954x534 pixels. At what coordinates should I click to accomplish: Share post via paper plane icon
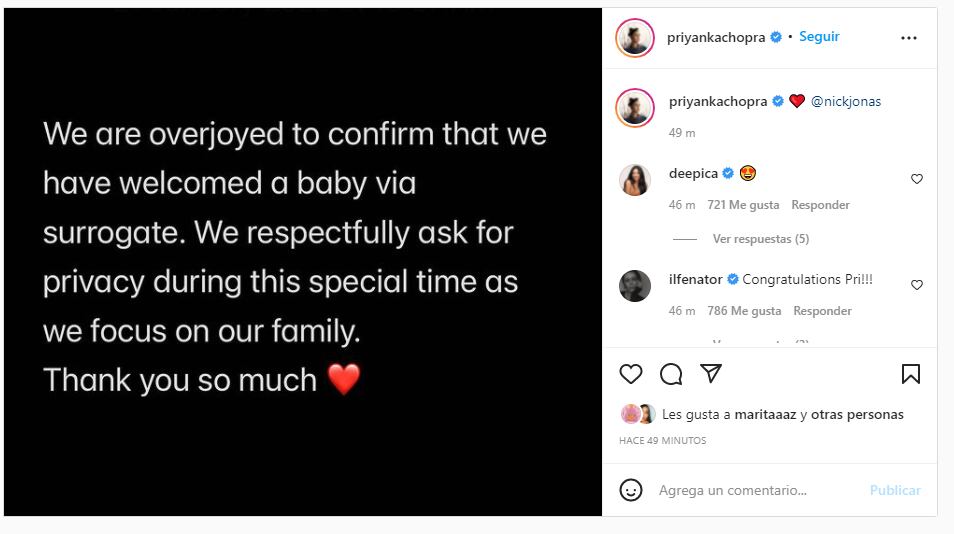(711, 374)
